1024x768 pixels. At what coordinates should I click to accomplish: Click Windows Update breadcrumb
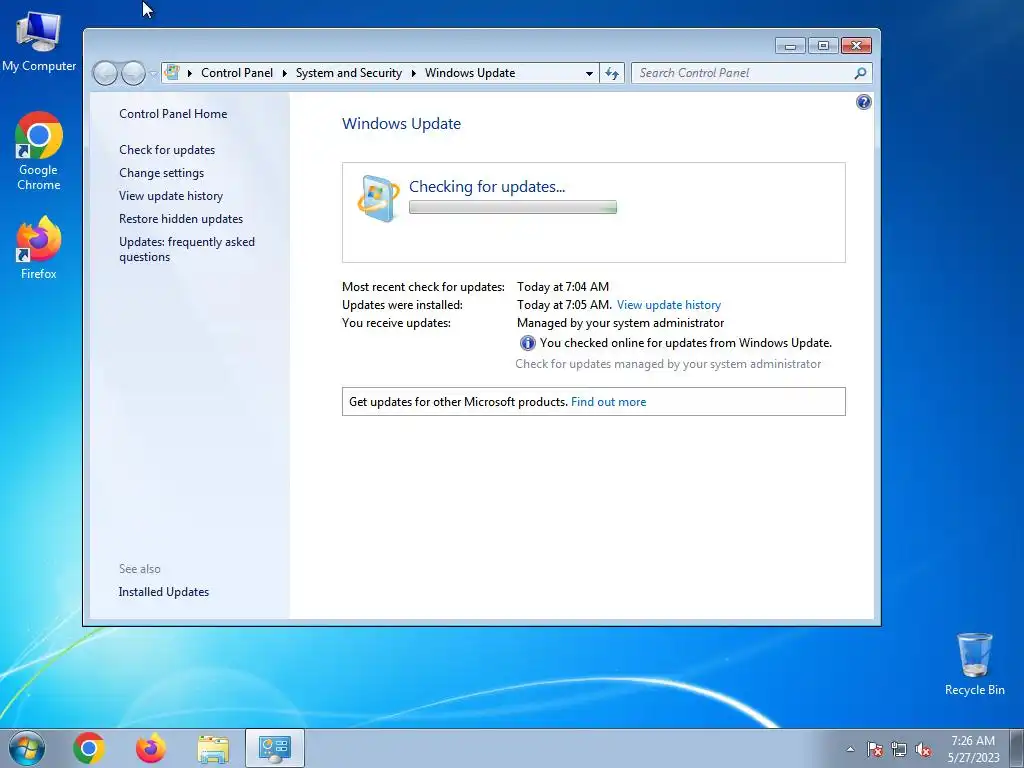click(x=470, y=73)
